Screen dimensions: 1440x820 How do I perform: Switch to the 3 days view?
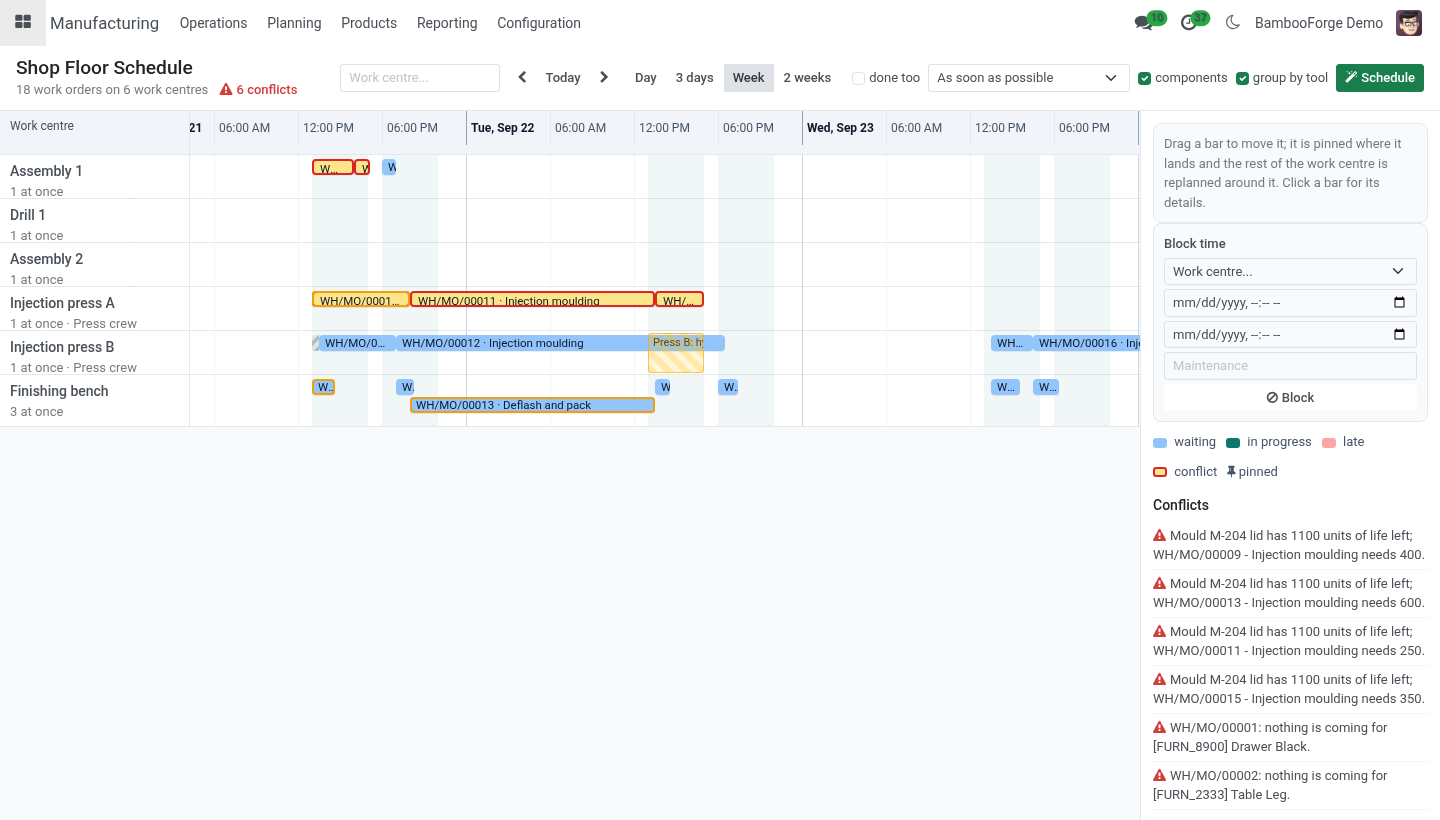[694, 77]
